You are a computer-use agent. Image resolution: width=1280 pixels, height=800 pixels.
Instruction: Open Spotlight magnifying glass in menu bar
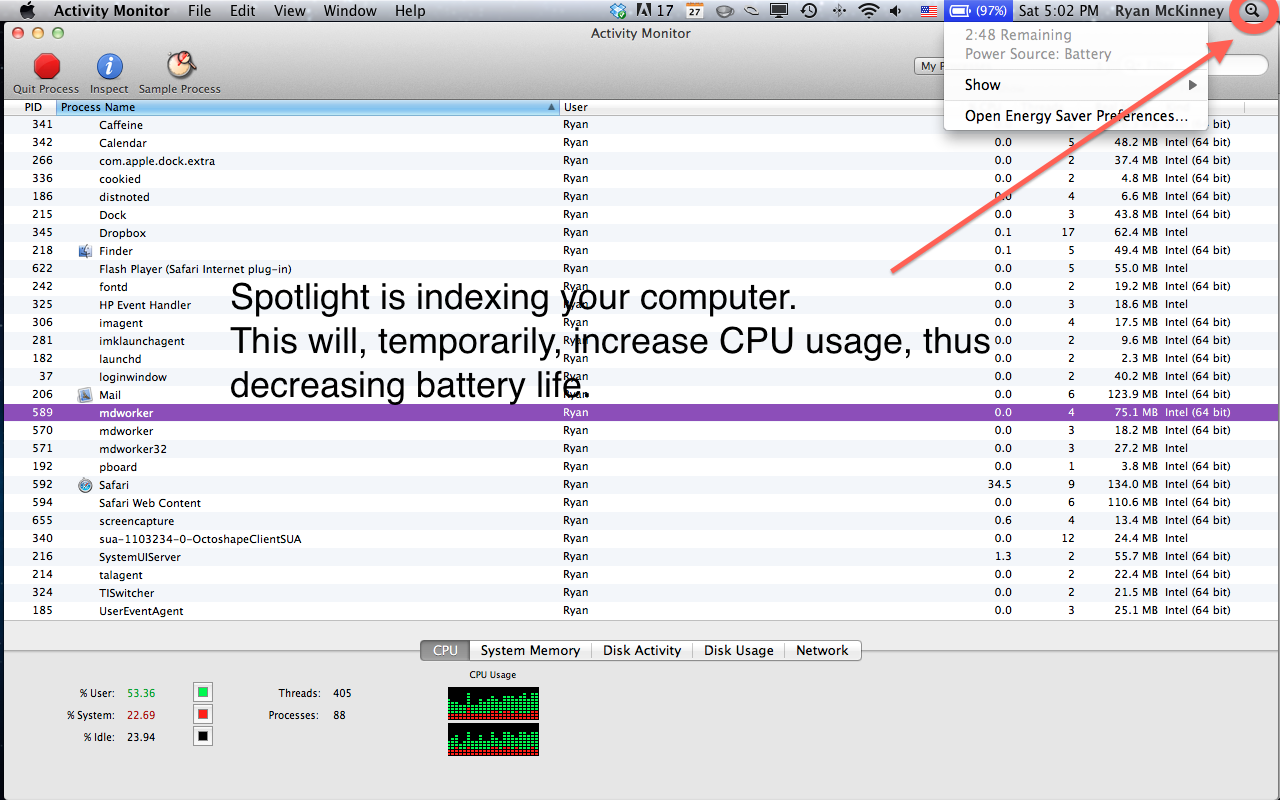pos(1253,11)
